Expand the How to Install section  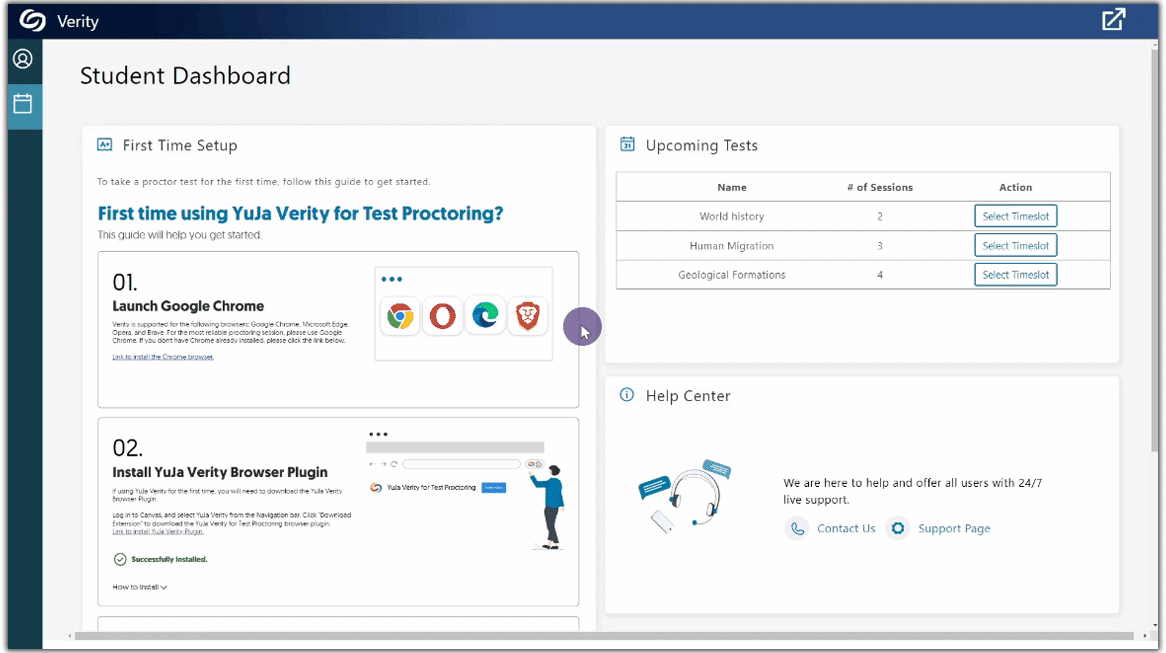point(140,587)
